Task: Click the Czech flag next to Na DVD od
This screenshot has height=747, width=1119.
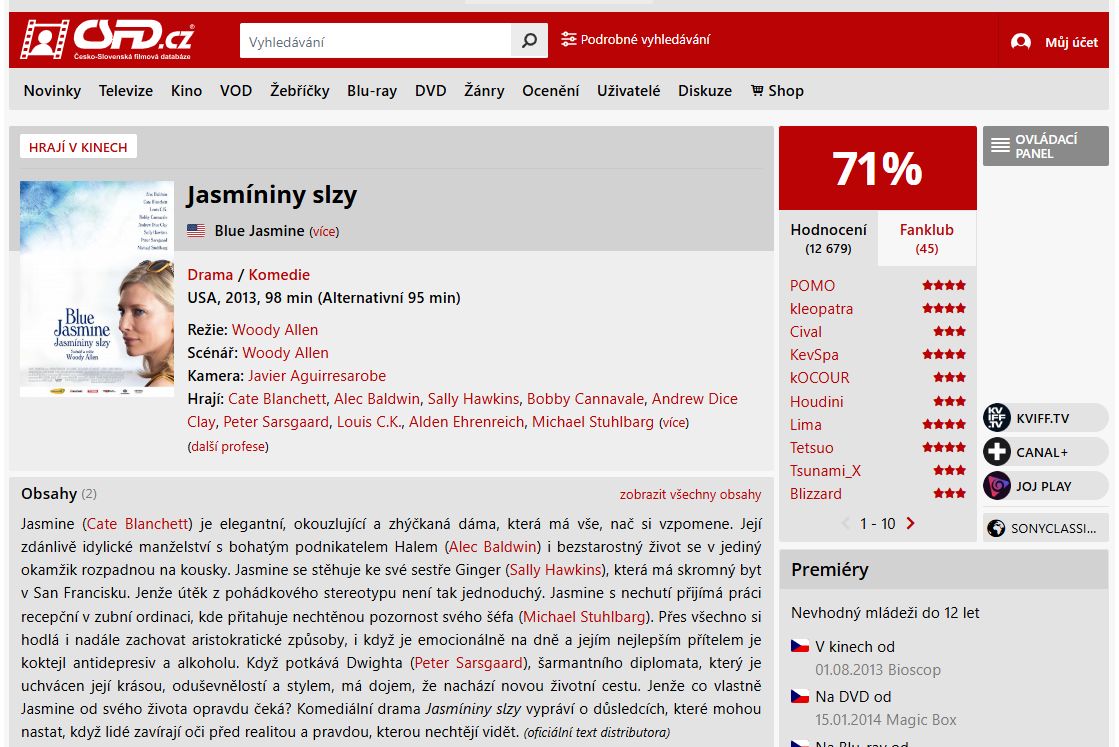Action: tap(800, 696)
